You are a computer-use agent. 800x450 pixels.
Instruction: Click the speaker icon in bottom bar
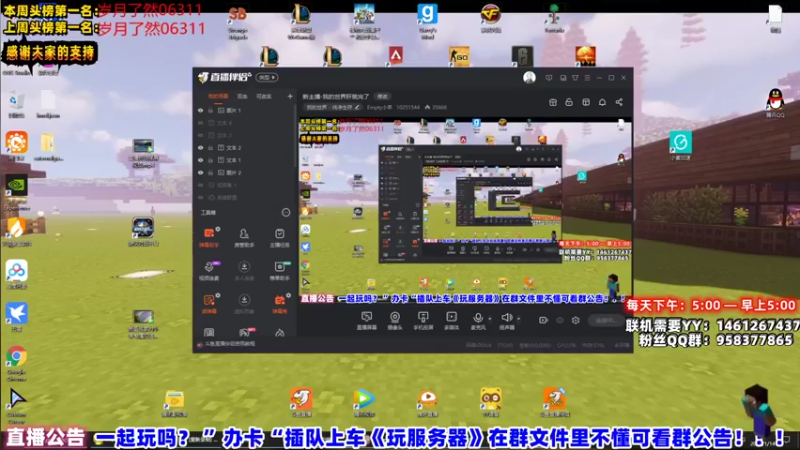(x=506, y=318)
